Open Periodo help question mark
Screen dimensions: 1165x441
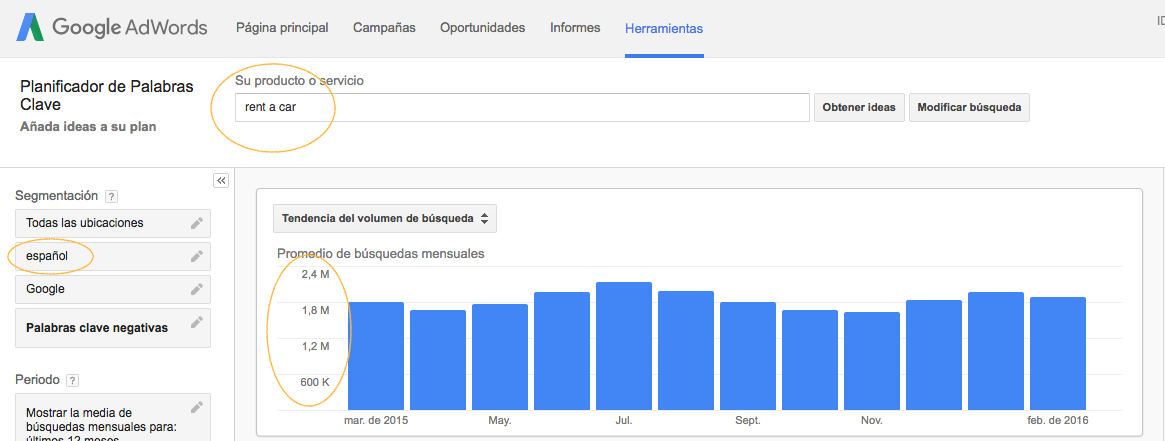pos(72,380)
